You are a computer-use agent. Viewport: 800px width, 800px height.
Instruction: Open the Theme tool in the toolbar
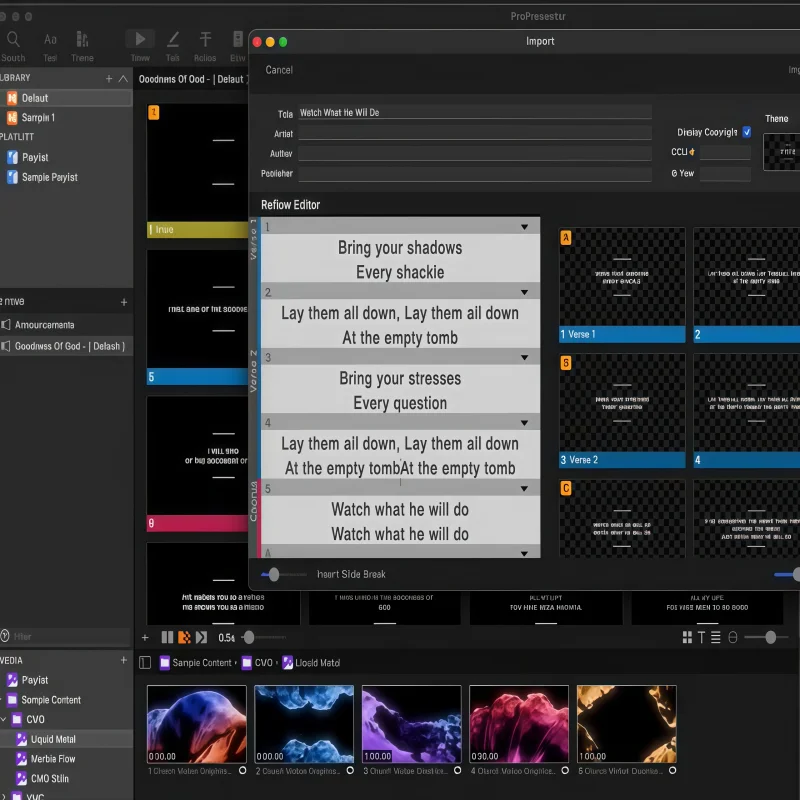pyautogui.click(x=82, y=40)
